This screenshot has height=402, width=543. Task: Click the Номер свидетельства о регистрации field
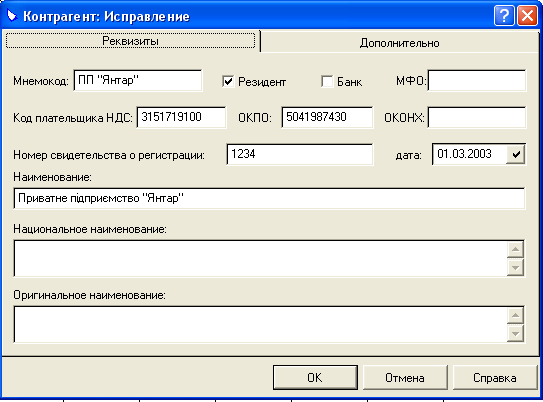[300, 154]
